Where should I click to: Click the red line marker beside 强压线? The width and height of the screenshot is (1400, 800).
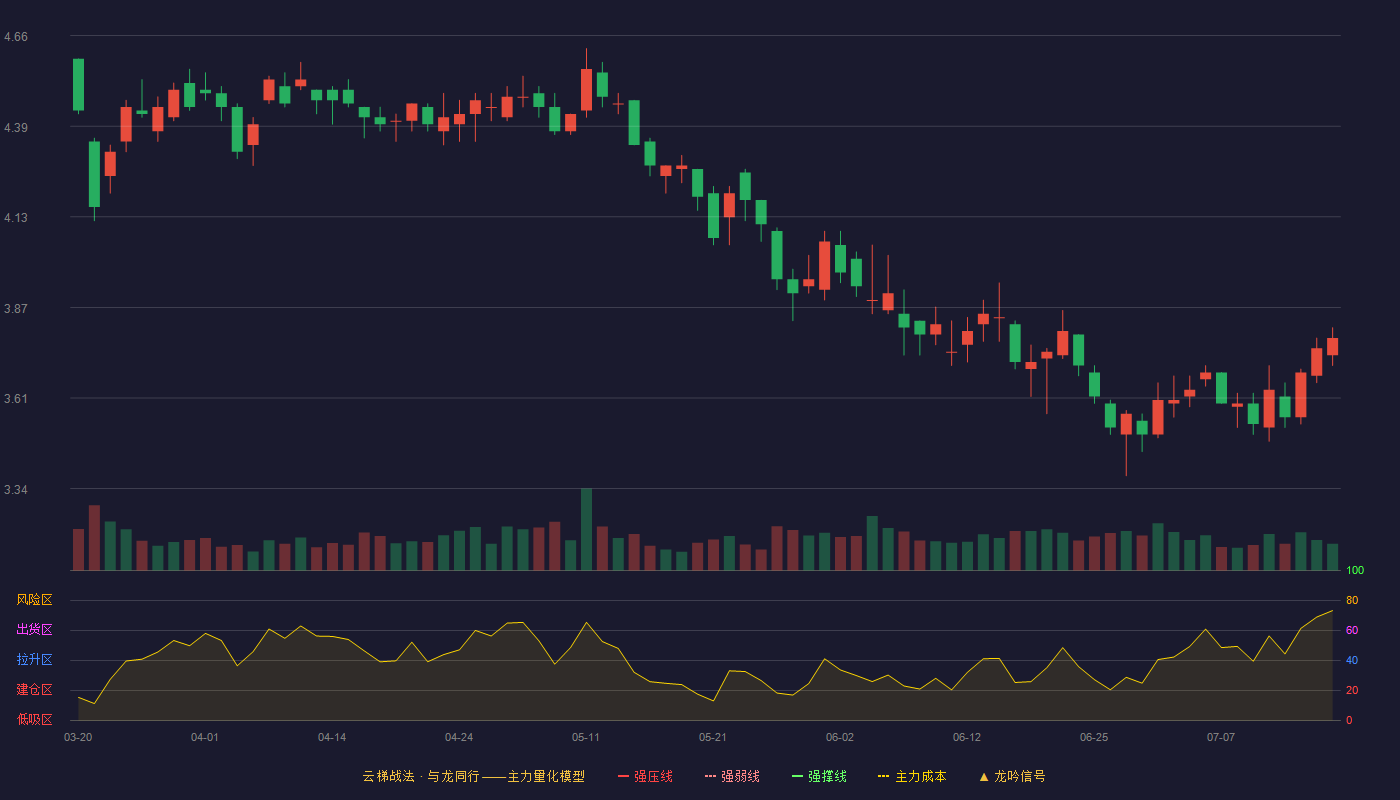[x=623, y=776]
